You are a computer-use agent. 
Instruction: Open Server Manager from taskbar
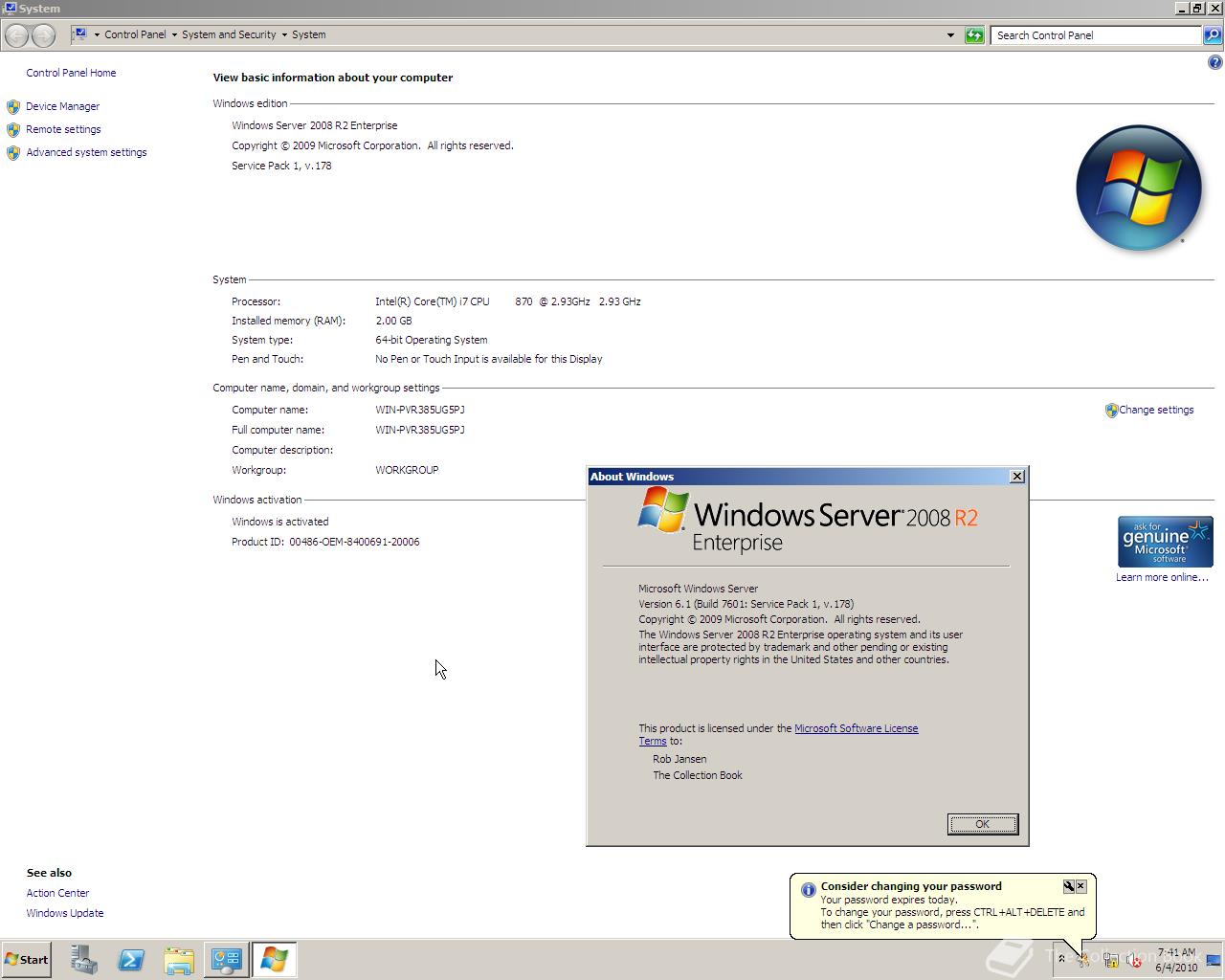tap(83, 960)
